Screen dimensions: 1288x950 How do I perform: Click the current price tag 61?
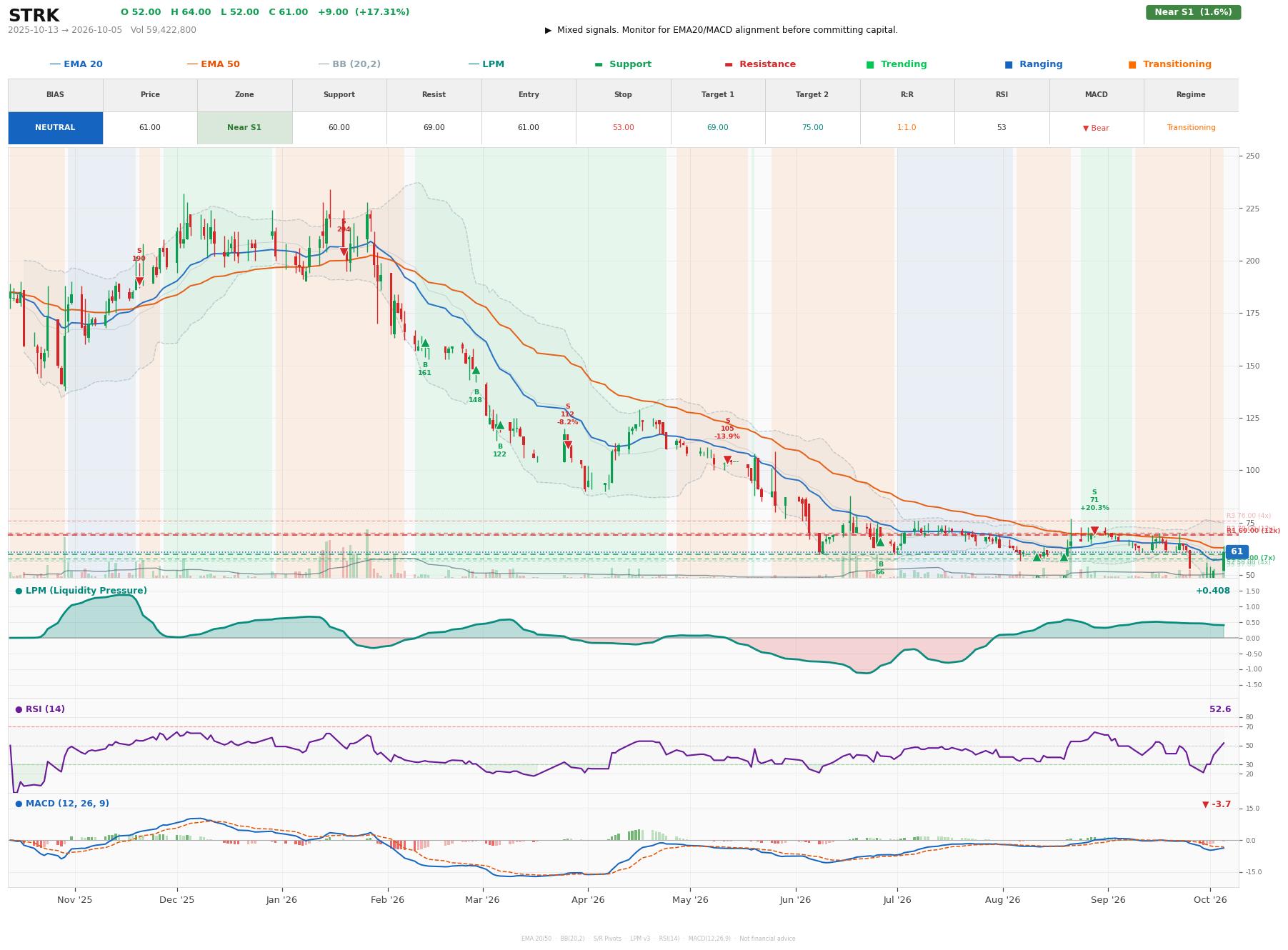click(1237, 551)
